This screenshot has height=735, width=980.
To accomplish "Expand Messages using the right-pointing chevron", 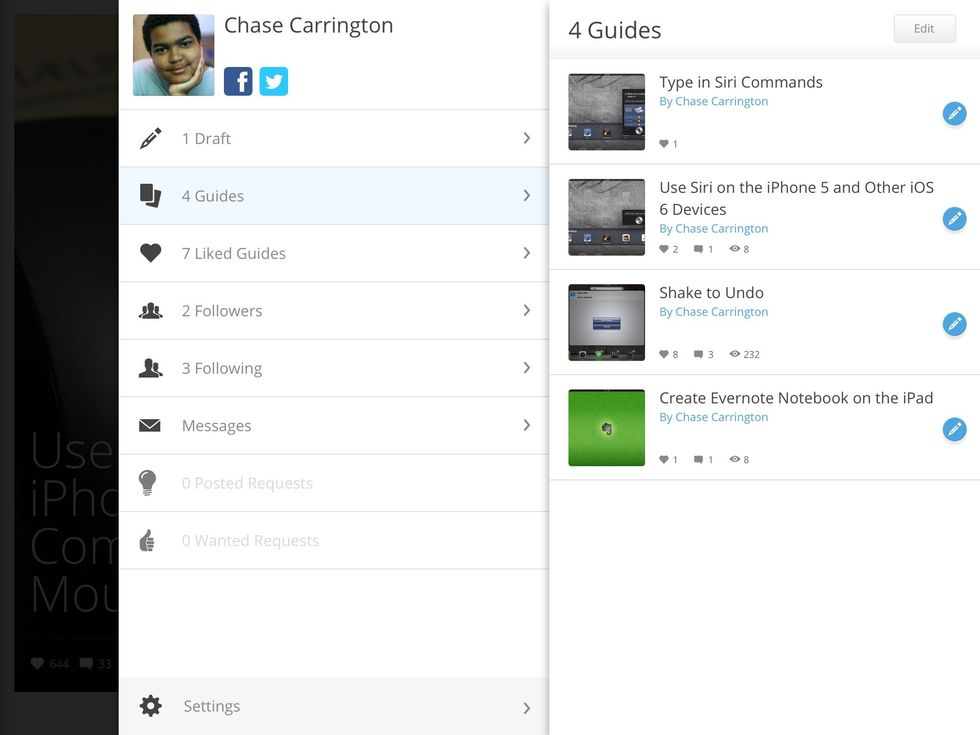I will click(527, 425).
